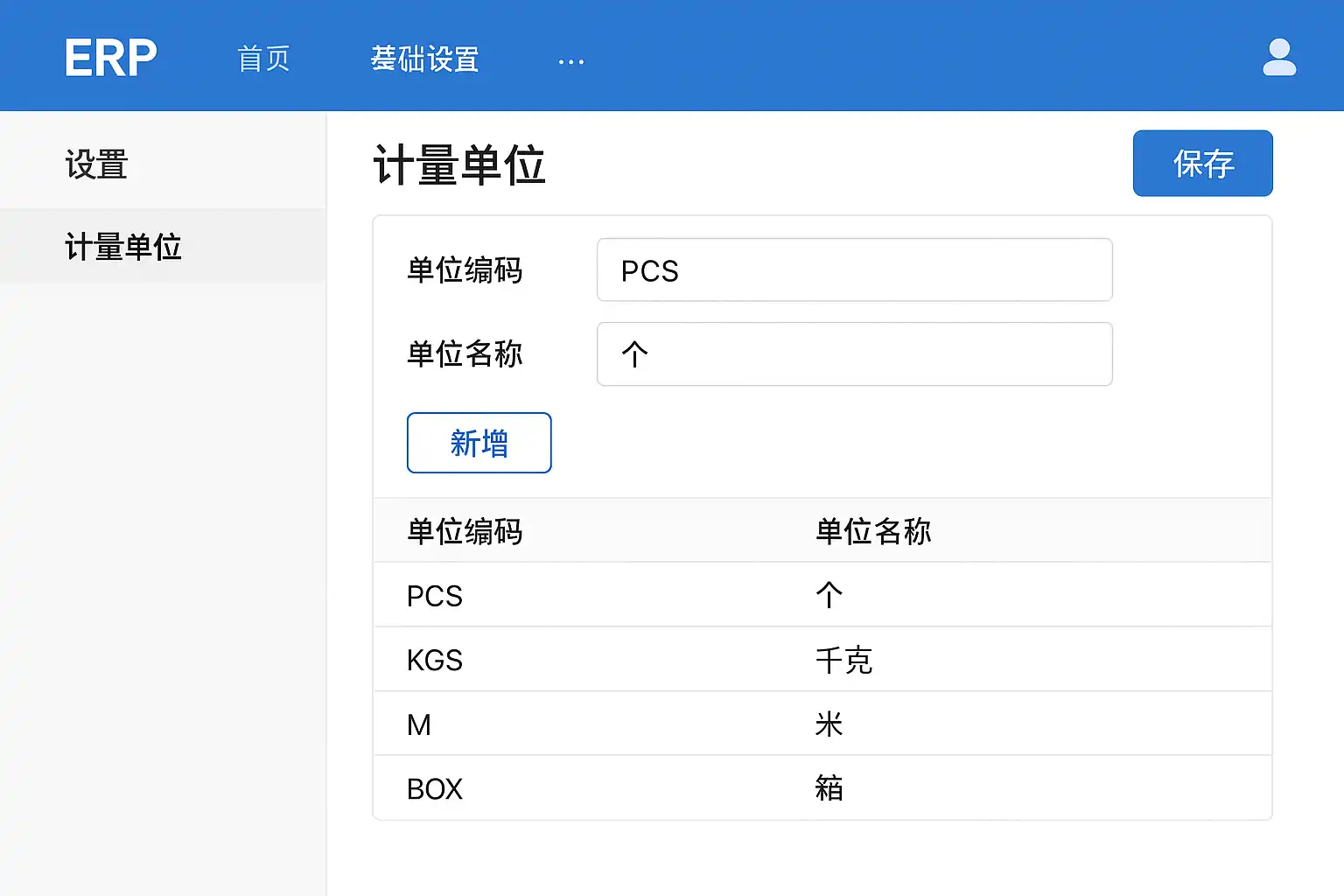Open 基础设置 in top navigation
Screen dimensions: 1344x896
click(424, 59)
